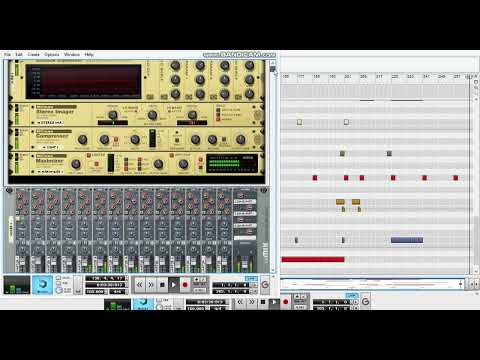
Task: Click the Stereo Imager low band width knob
Action: click(113, 115)
